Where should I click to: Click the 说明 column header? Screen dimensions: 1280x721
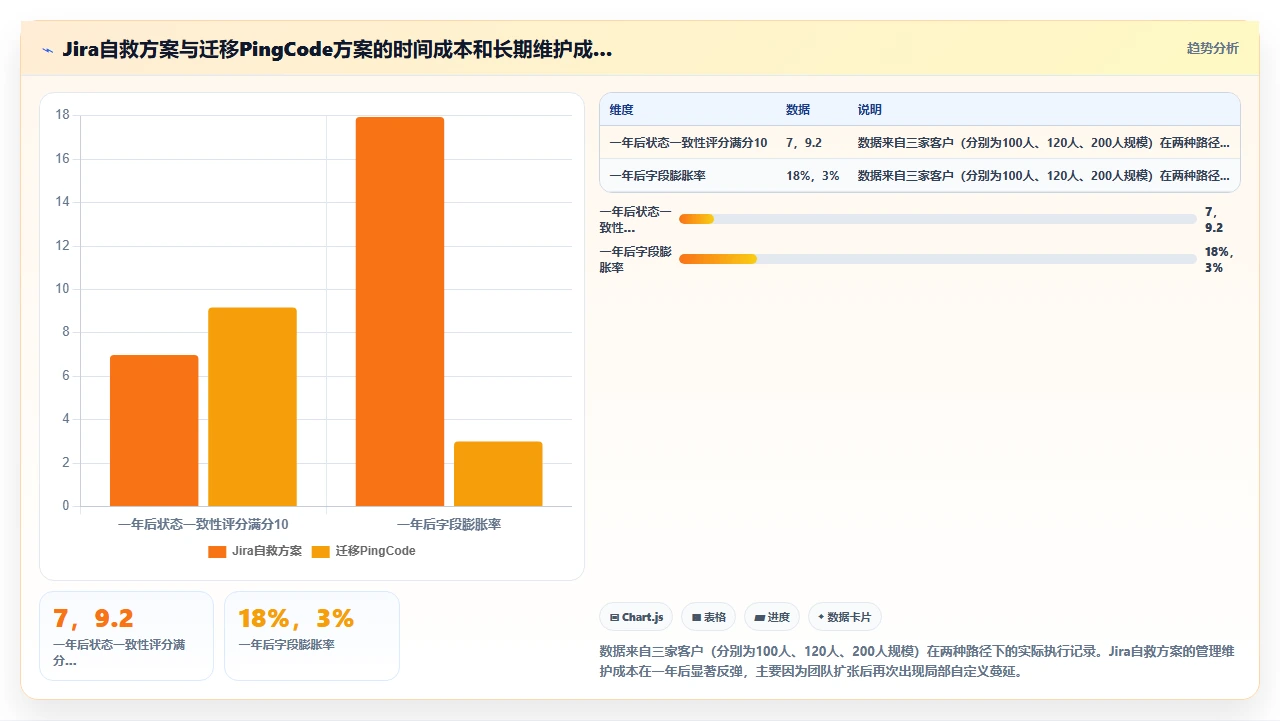(870, 110)
